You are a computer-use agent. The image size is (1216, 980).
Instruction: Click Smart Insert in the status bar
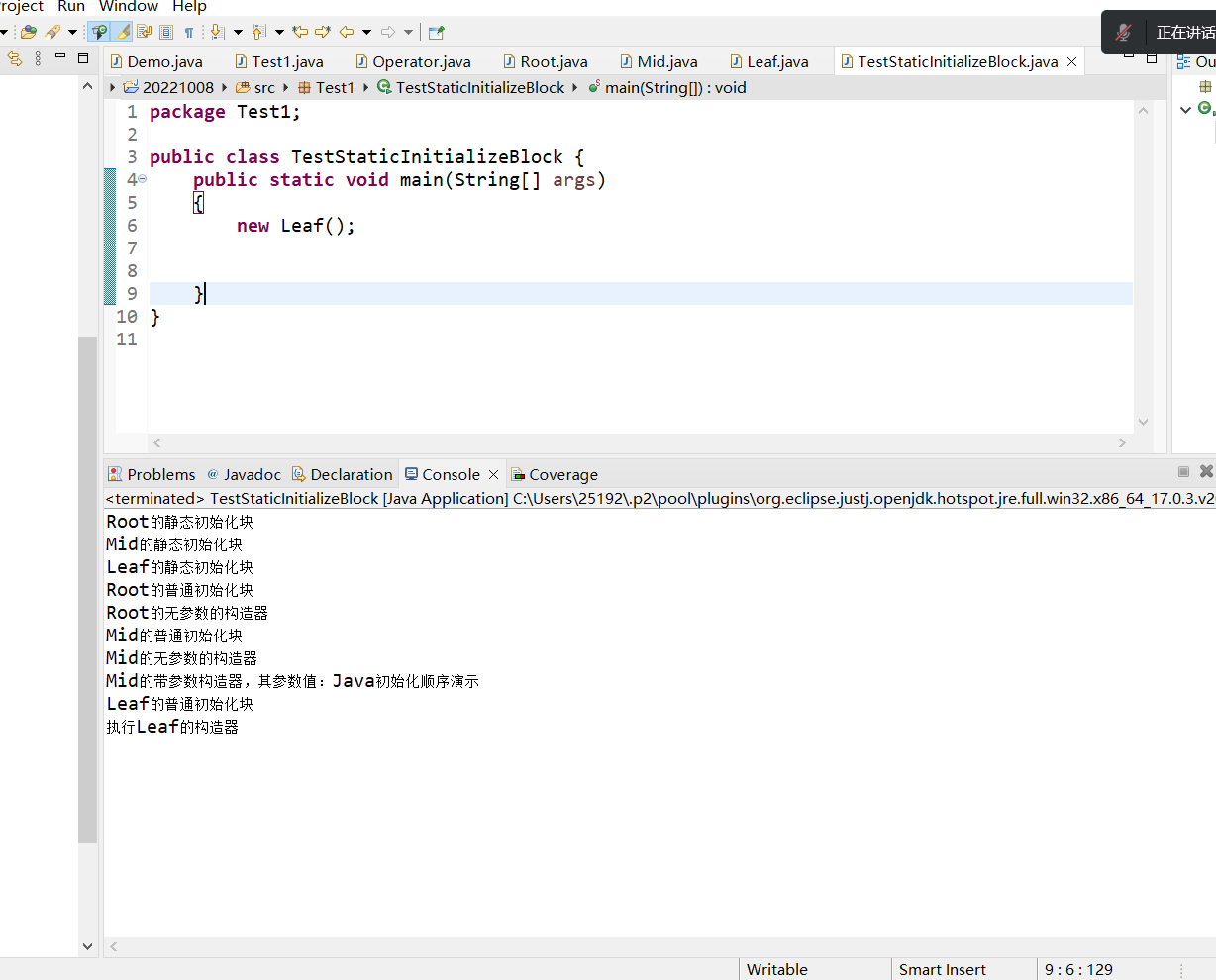tap(943, 969)
